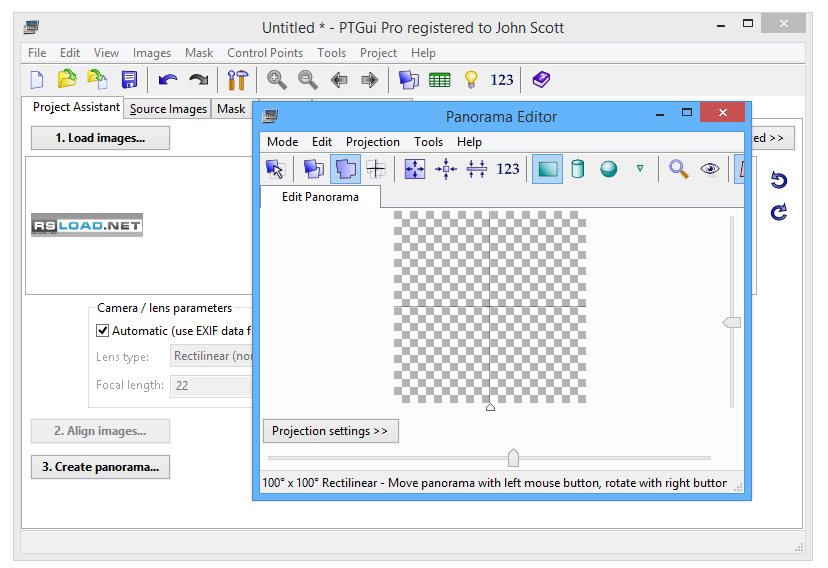Open Projection menu in Panorama Editor

pyautogui.click(x=373, y=142)
